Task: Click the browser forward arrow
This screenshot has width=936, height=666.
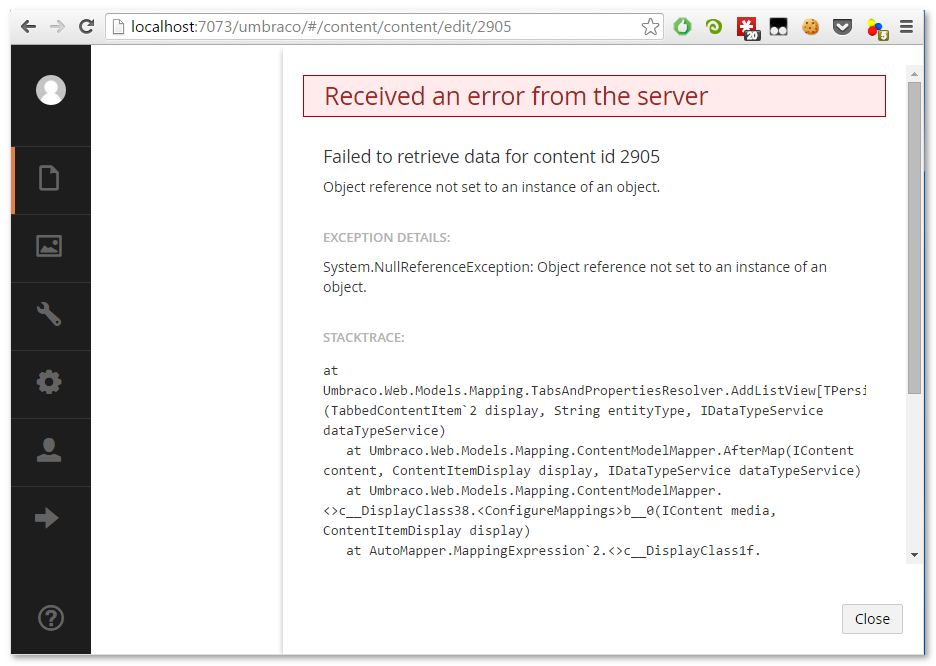Action: (57, 27)
